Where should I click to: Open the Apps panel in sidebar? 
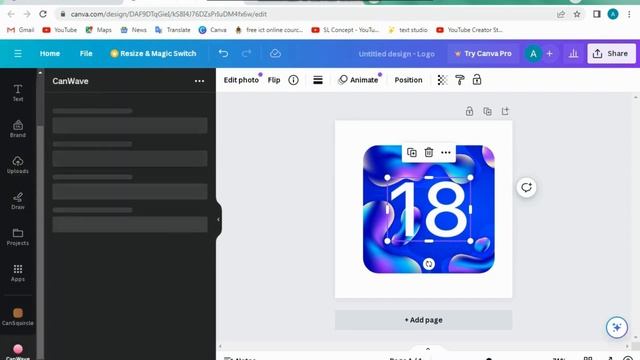click(x=18, y=273)
